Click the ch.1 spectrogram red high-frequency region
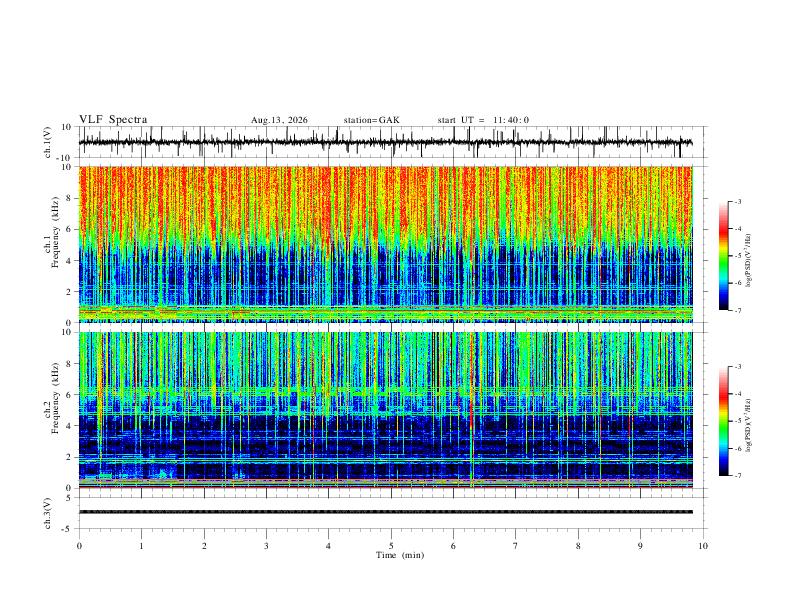 coord(386,202)
